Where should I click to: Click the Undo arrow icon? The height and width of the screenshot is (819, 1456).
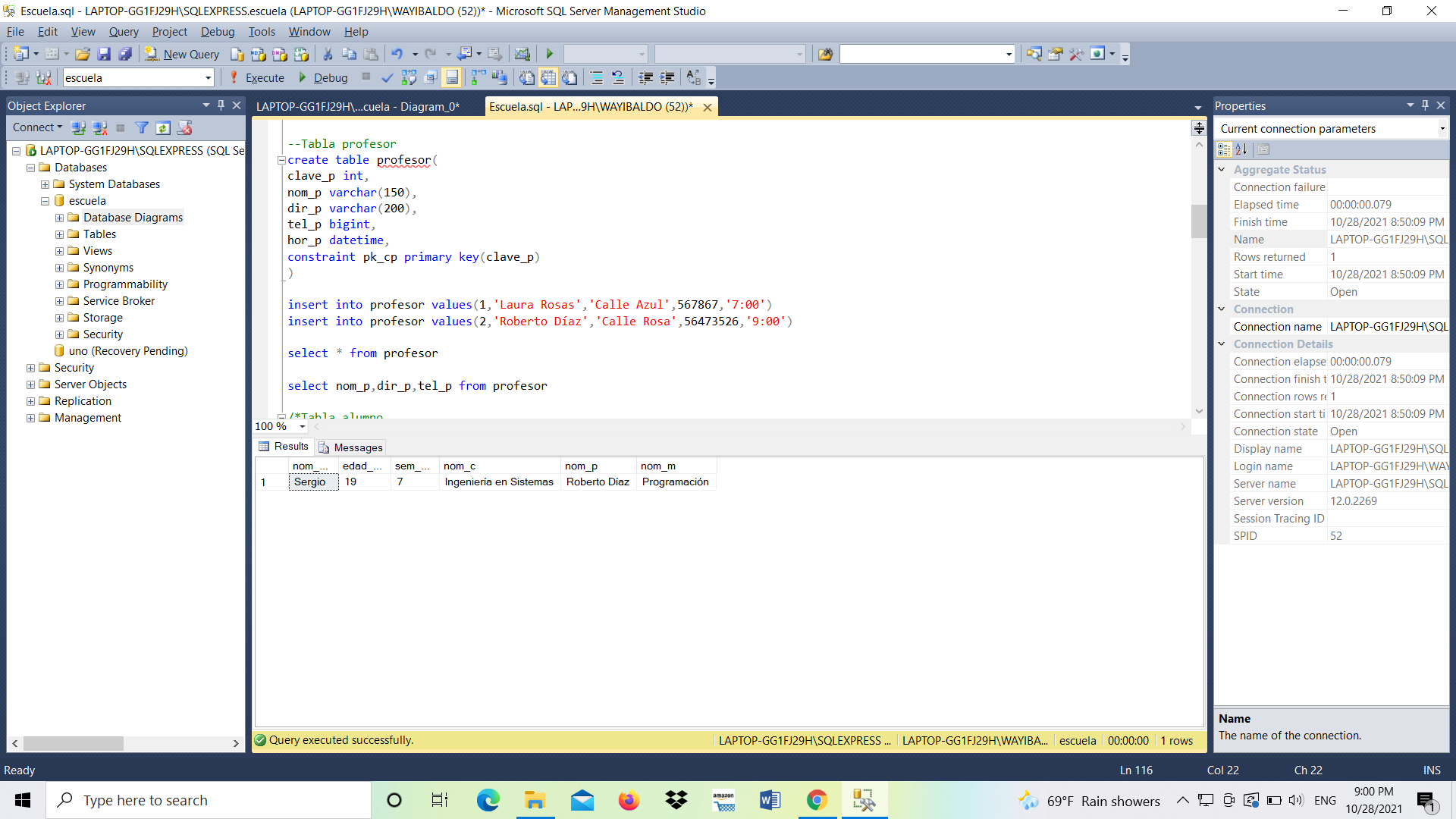click(397, 54)
